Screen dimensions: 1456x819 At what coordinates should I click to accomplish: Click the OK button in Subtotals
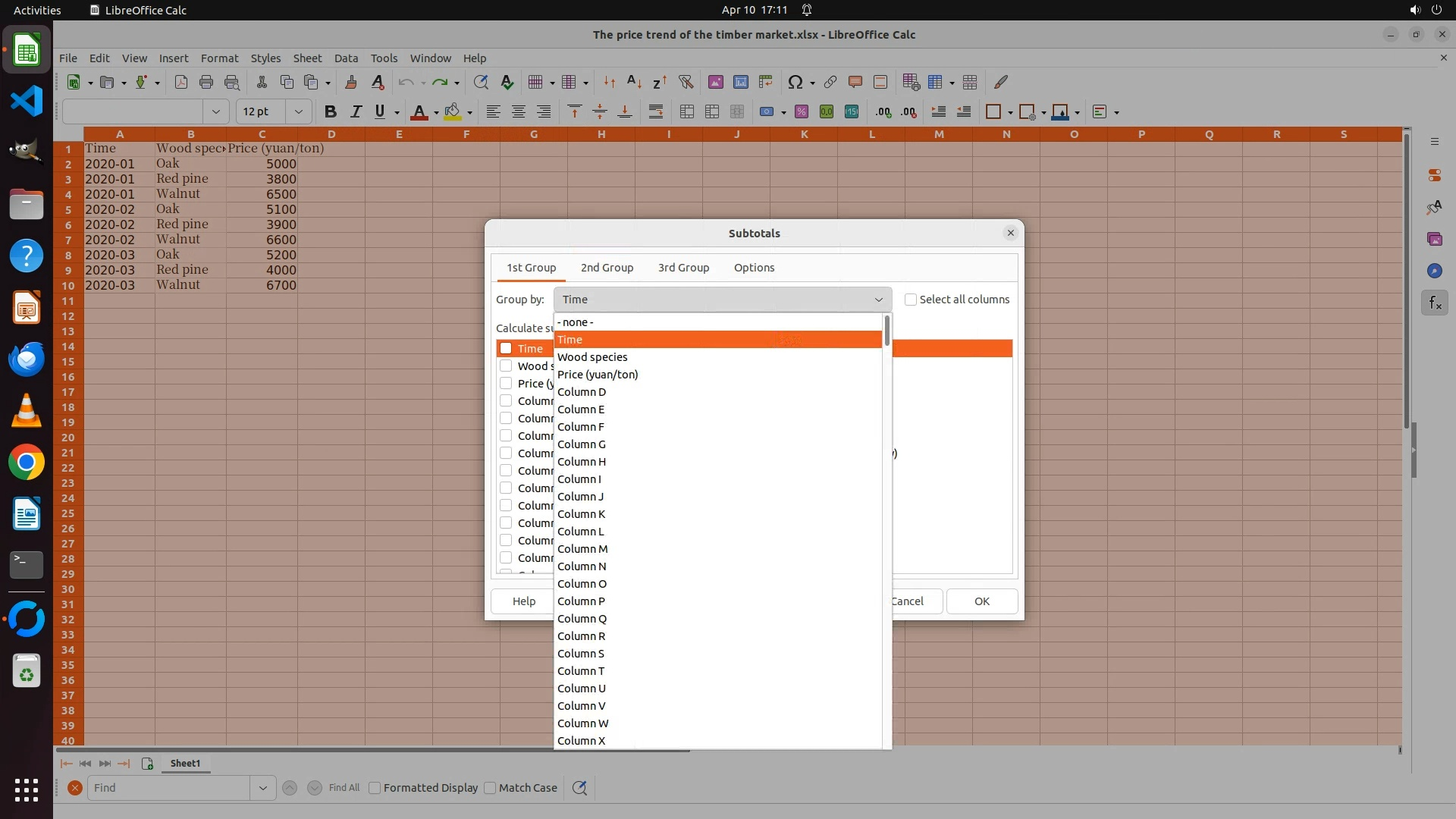coord(981,601)
